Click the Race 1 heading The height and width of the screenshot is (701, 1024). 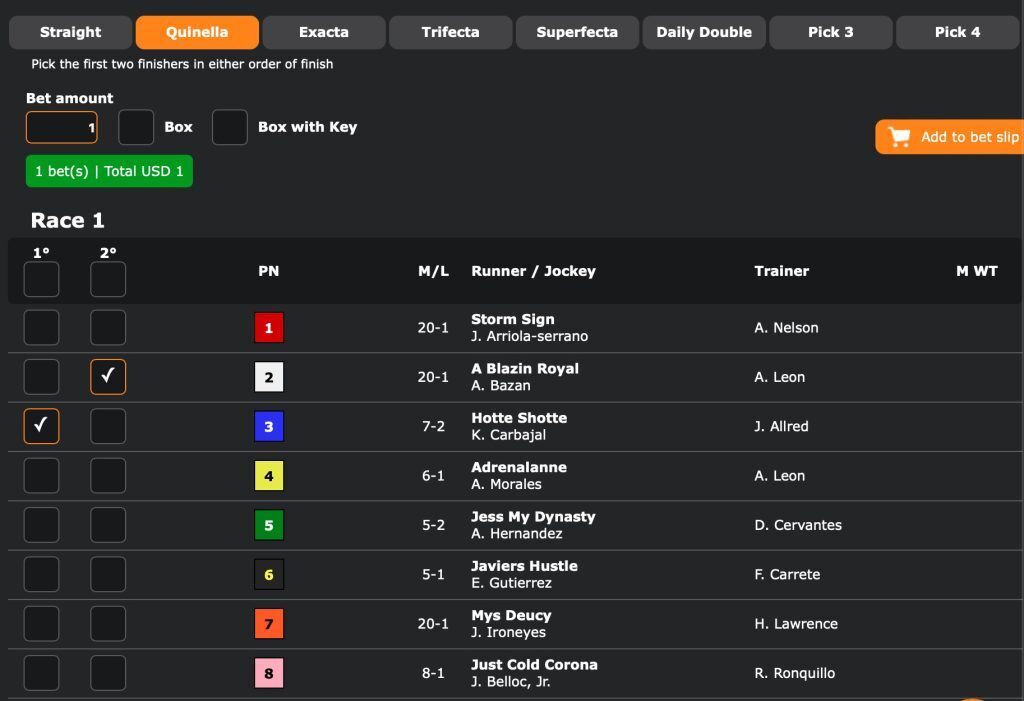pyautogui.click(x=67, y=220)
